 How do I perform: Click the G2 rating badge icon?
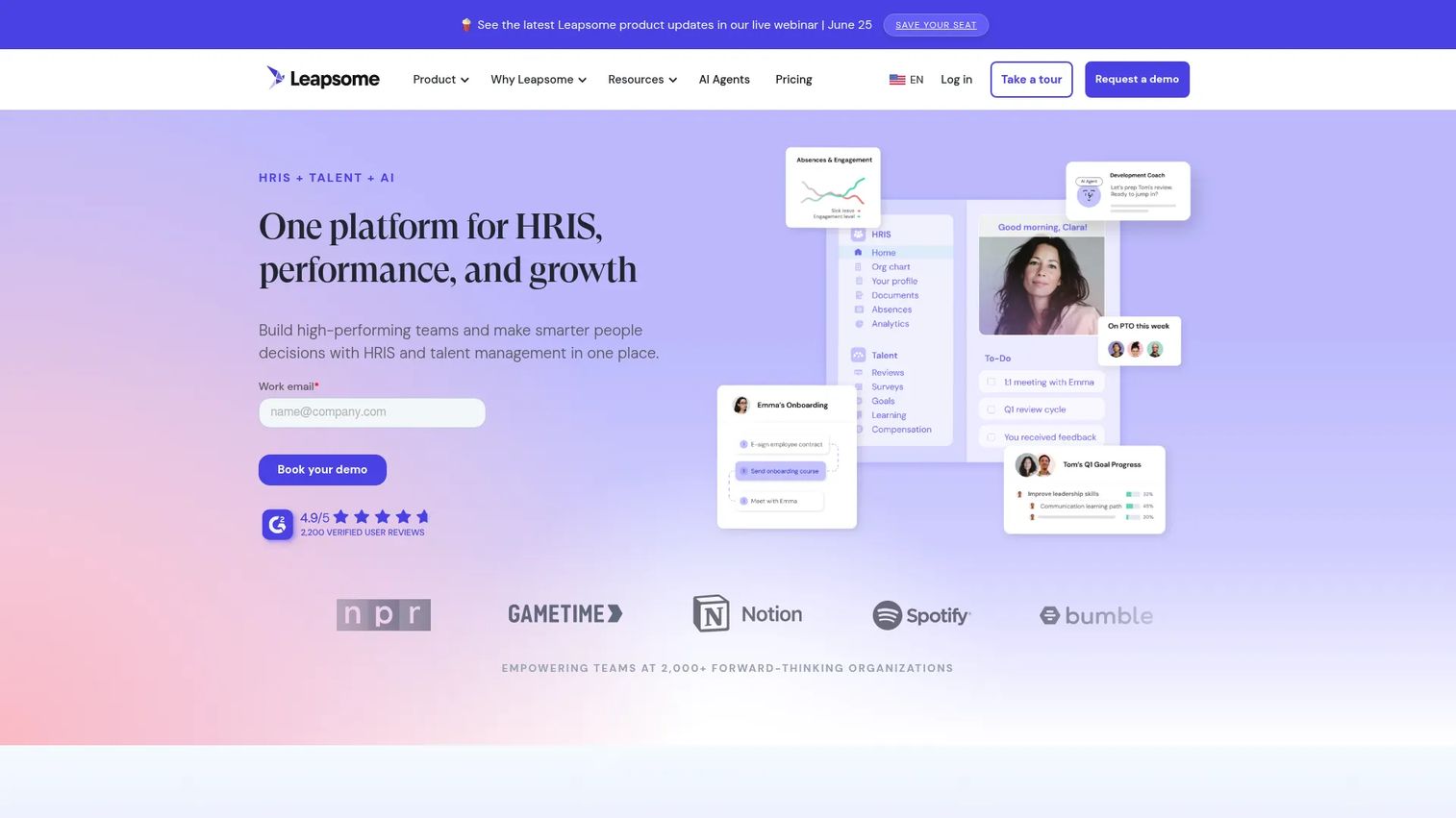(x=278, y=524)
